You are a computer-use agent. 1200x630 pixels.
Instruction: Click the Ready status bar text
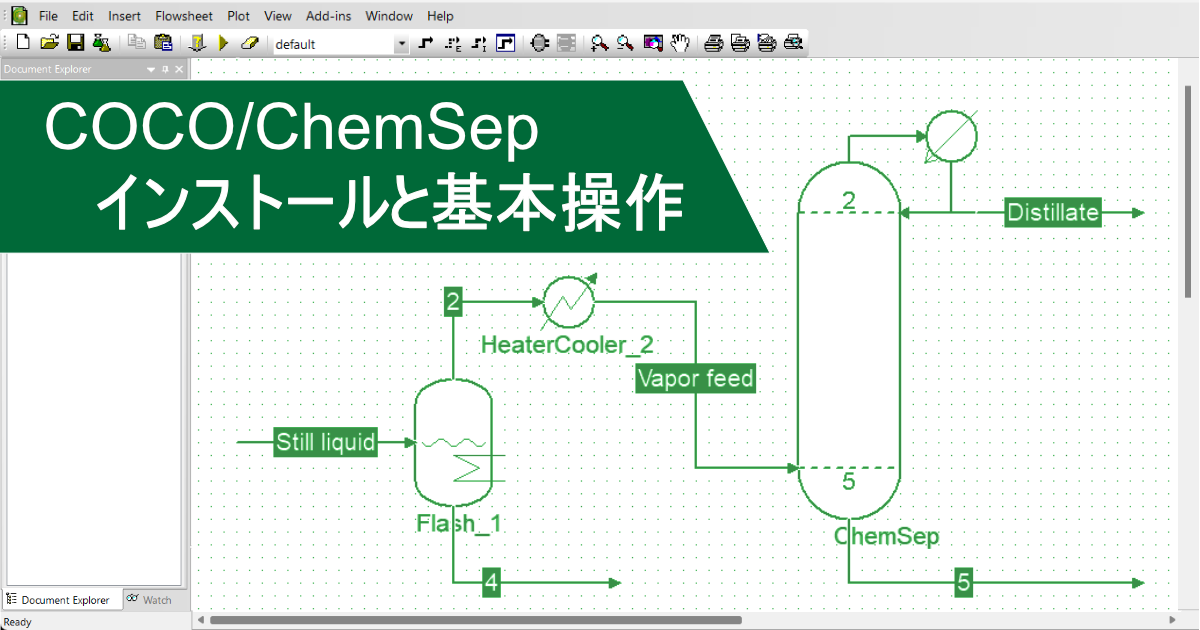[x=18, y=622]
